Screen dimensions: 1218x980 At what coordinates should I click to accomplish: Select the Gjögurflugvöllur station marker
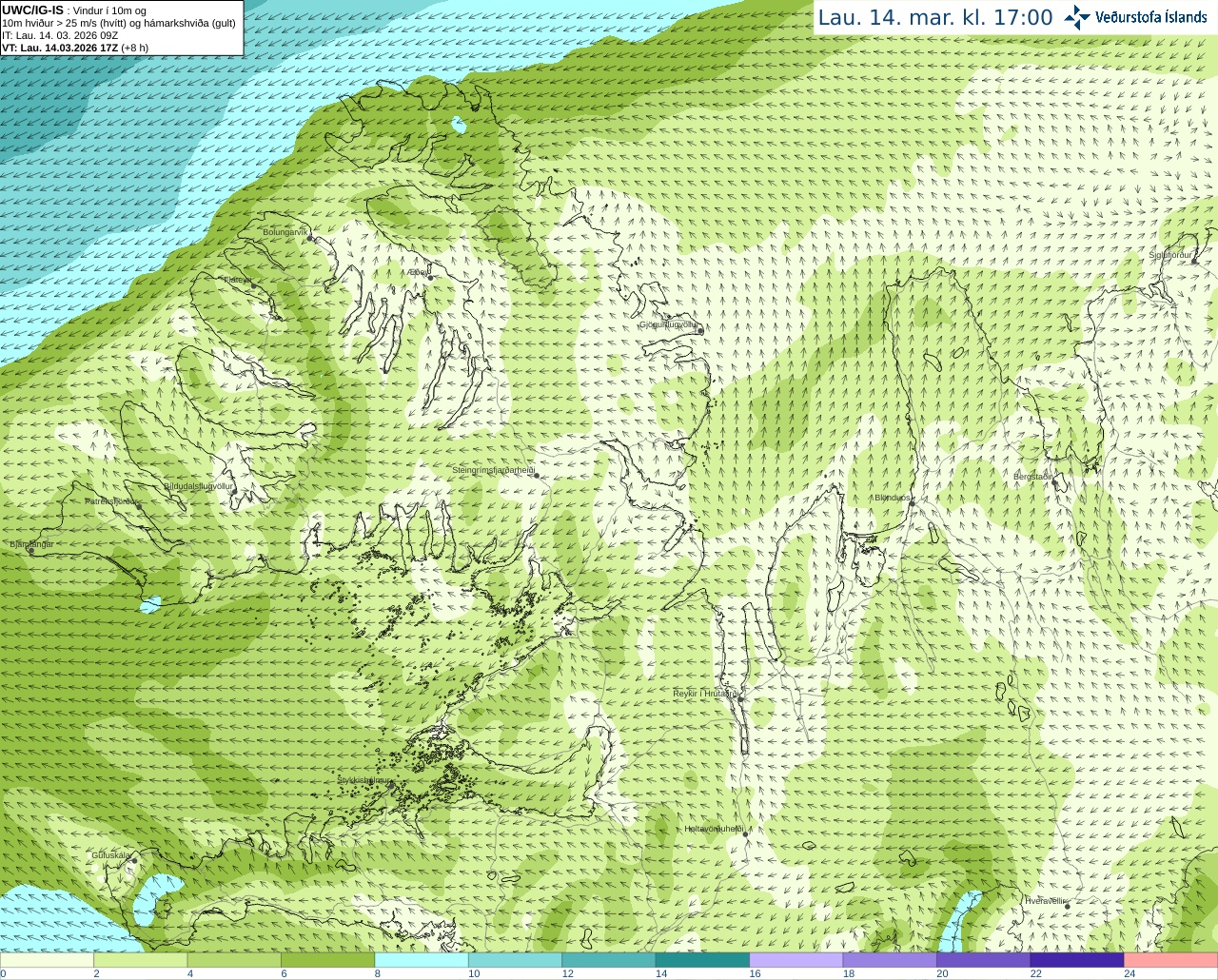700,331
